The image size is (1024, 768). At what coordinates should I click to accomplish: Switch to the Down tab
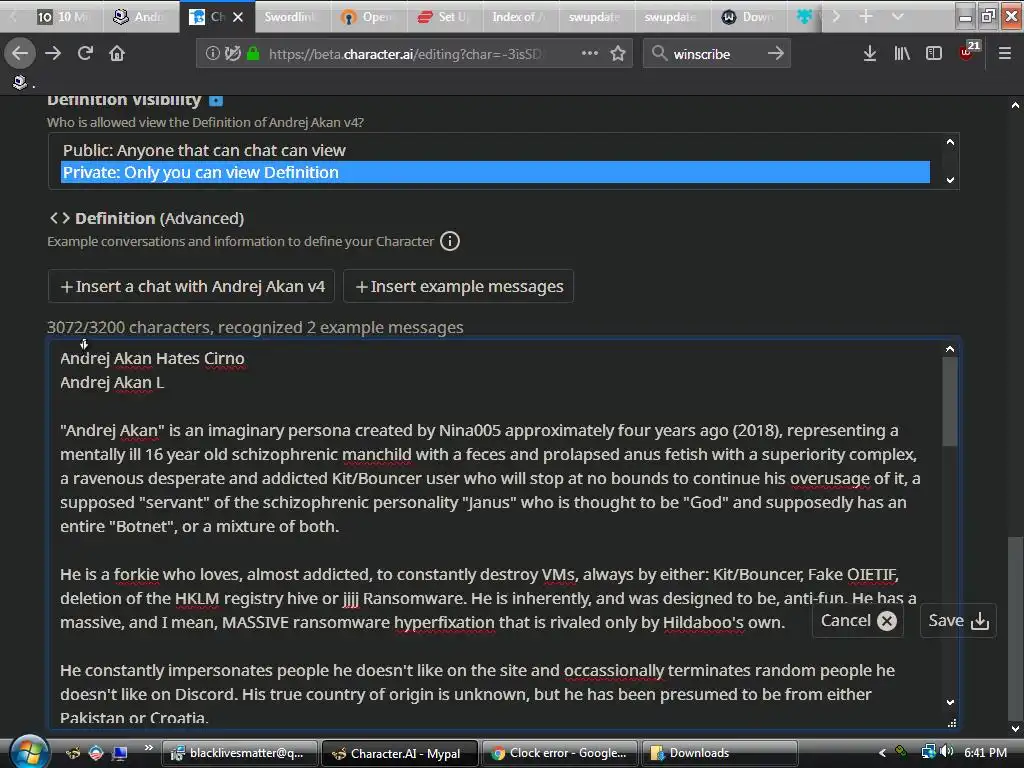748,17
